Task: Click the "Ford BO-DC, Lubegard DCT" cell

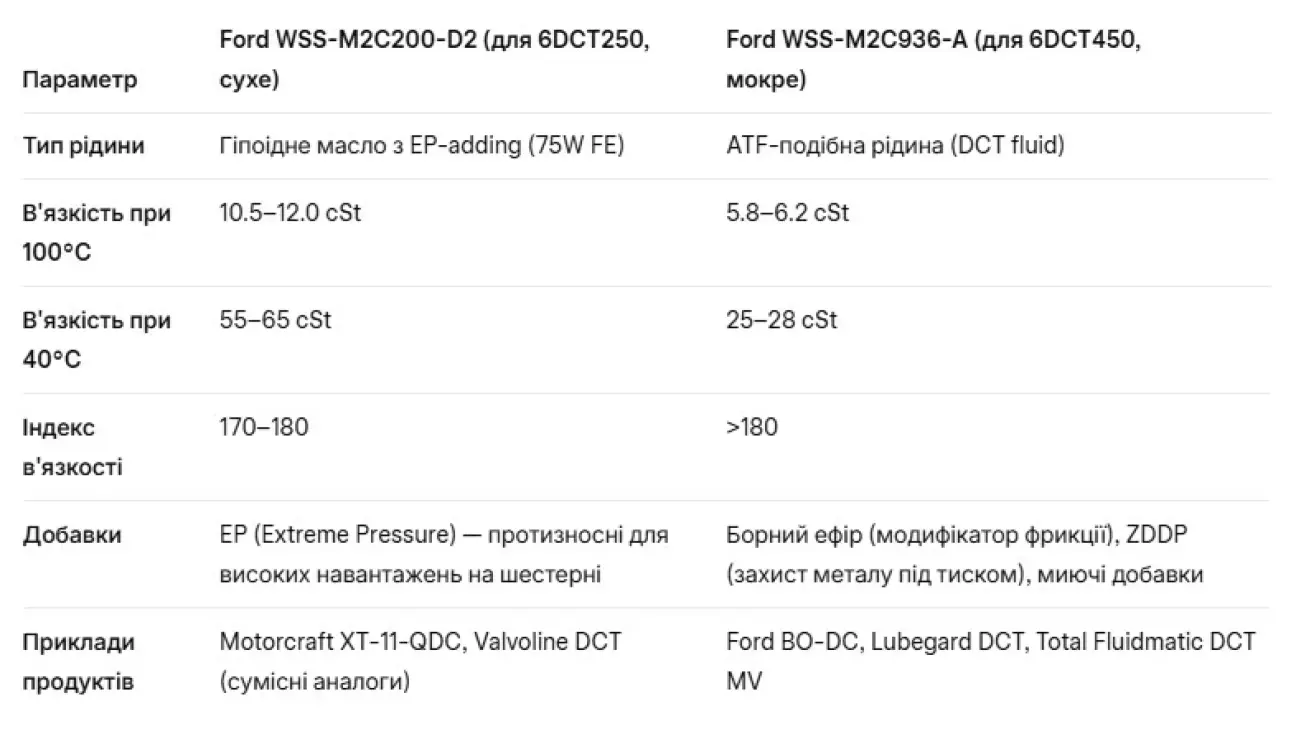Action: tap(990, 661)
